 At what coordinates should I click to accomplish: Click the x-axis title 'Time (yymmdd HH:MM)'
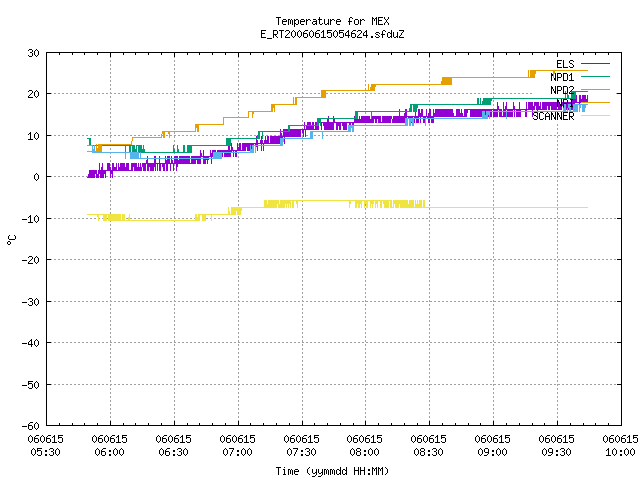[x=332, y=471]
